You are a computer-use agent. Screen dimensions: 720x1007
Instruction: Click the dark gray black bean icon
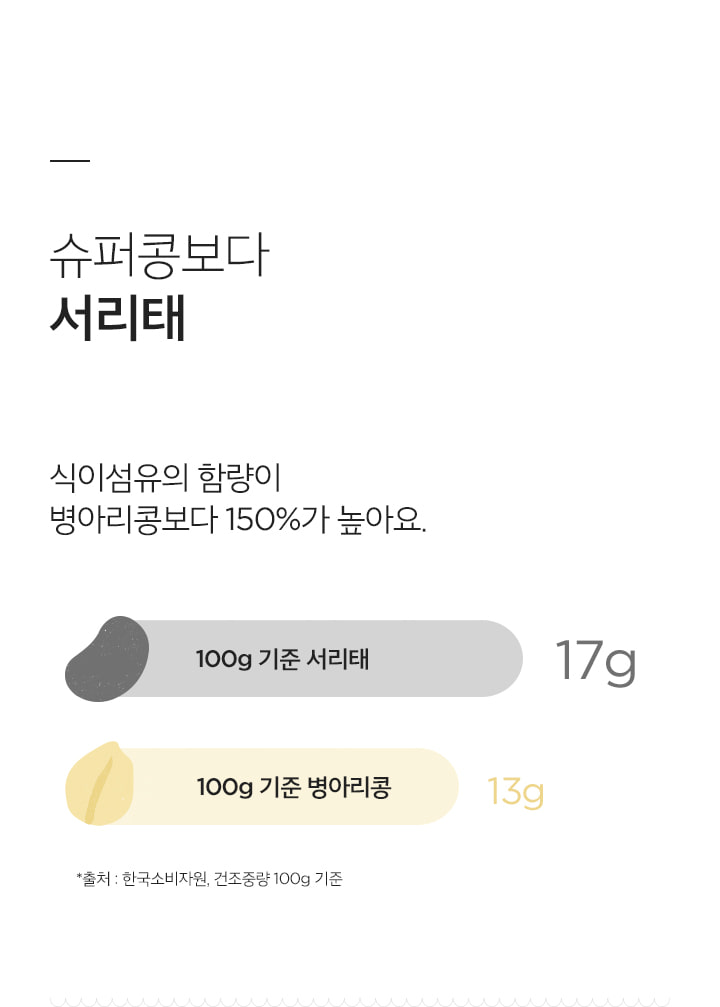coord(107,659)
